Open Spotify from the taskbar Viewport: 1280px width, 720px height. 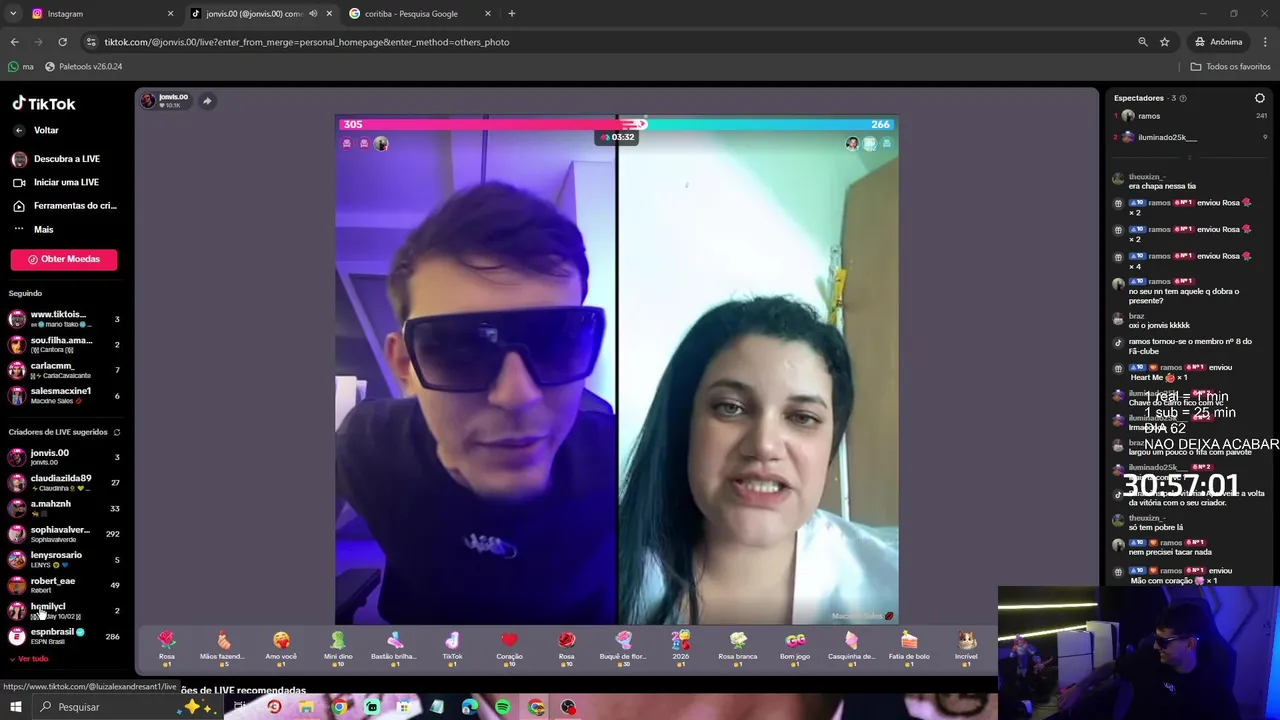502,707
